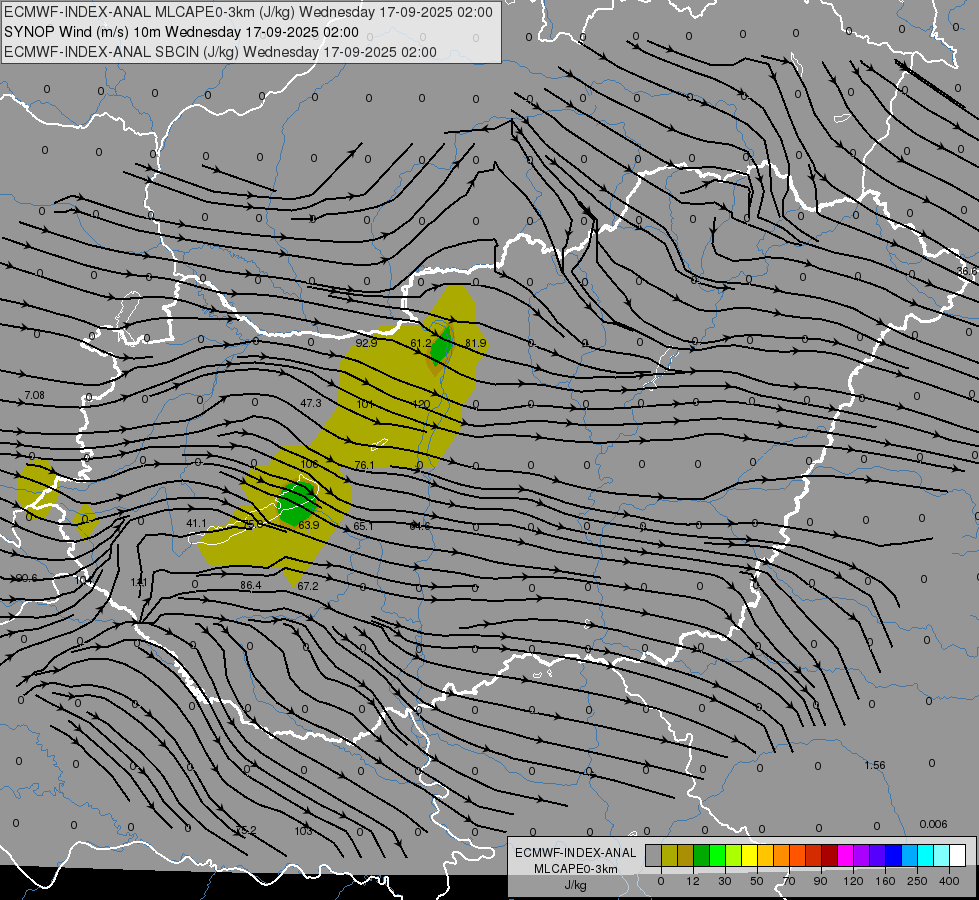Select the map value '47.3'

[x=311, y=403]
